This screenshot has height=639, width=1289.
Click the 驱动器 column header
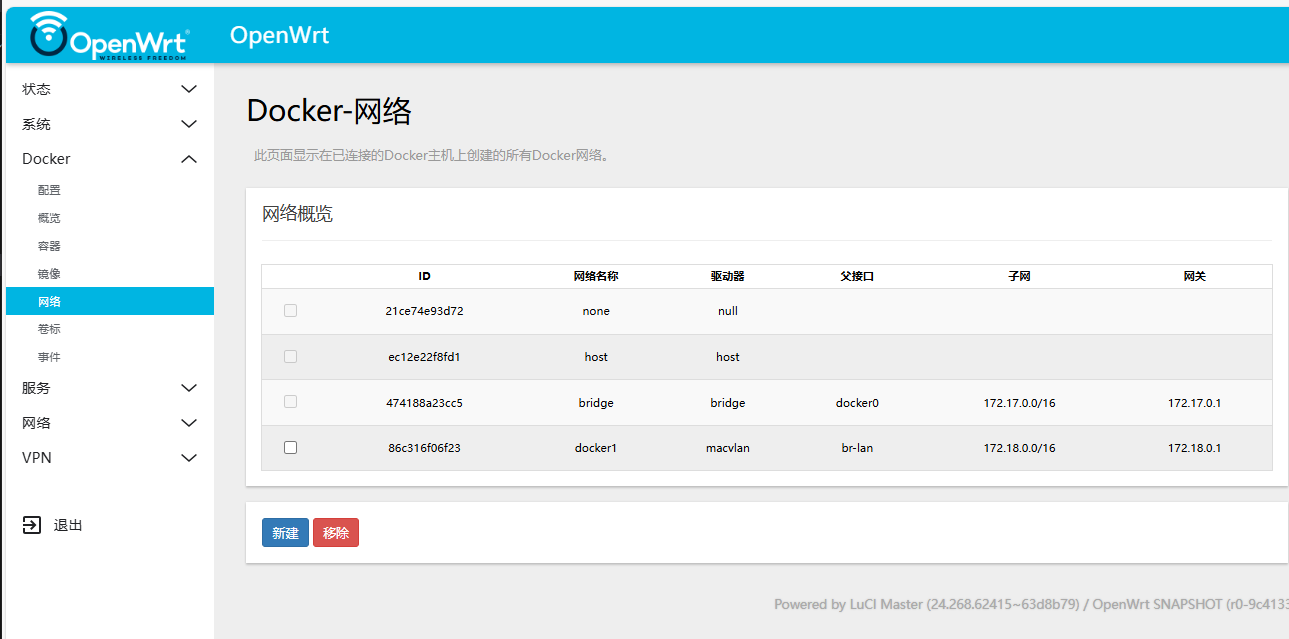coord(728,276)
